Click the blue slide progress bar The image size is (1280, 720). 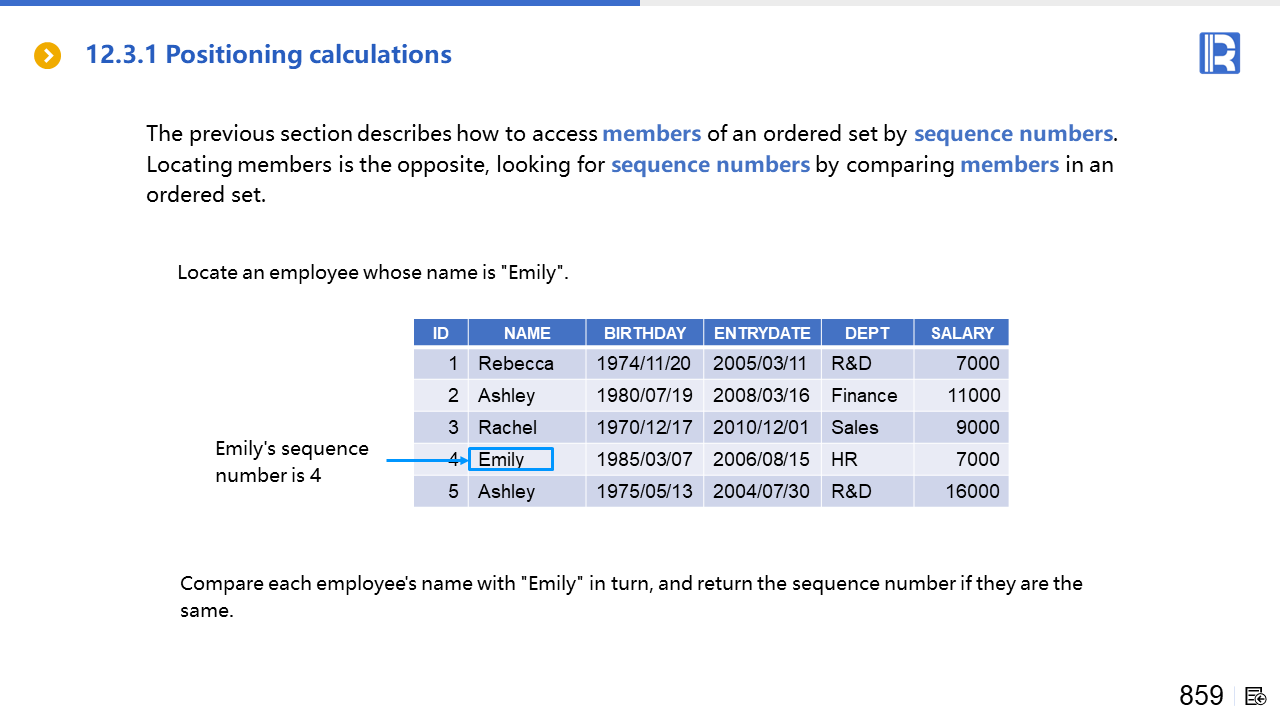pos(320,3)
